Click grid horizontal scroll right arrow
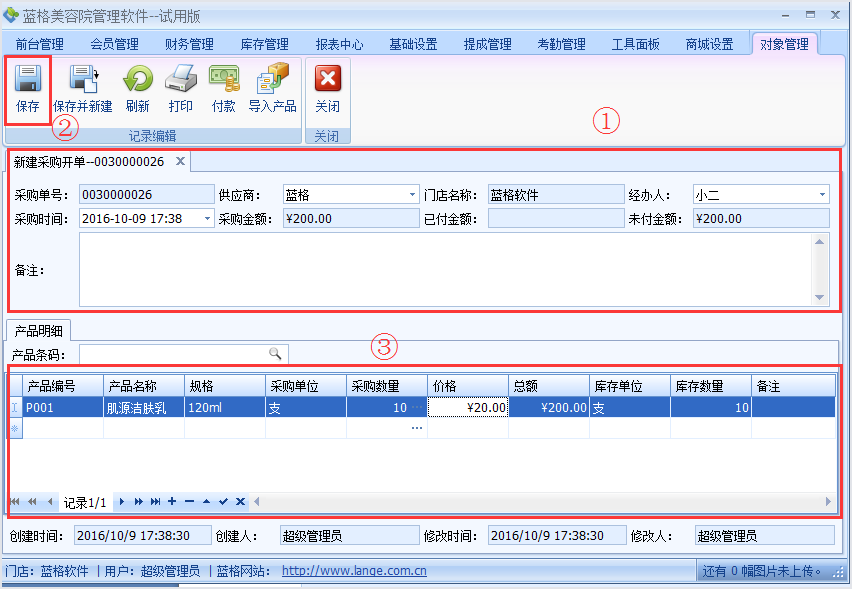852x589 pixels. coord(828,502)
